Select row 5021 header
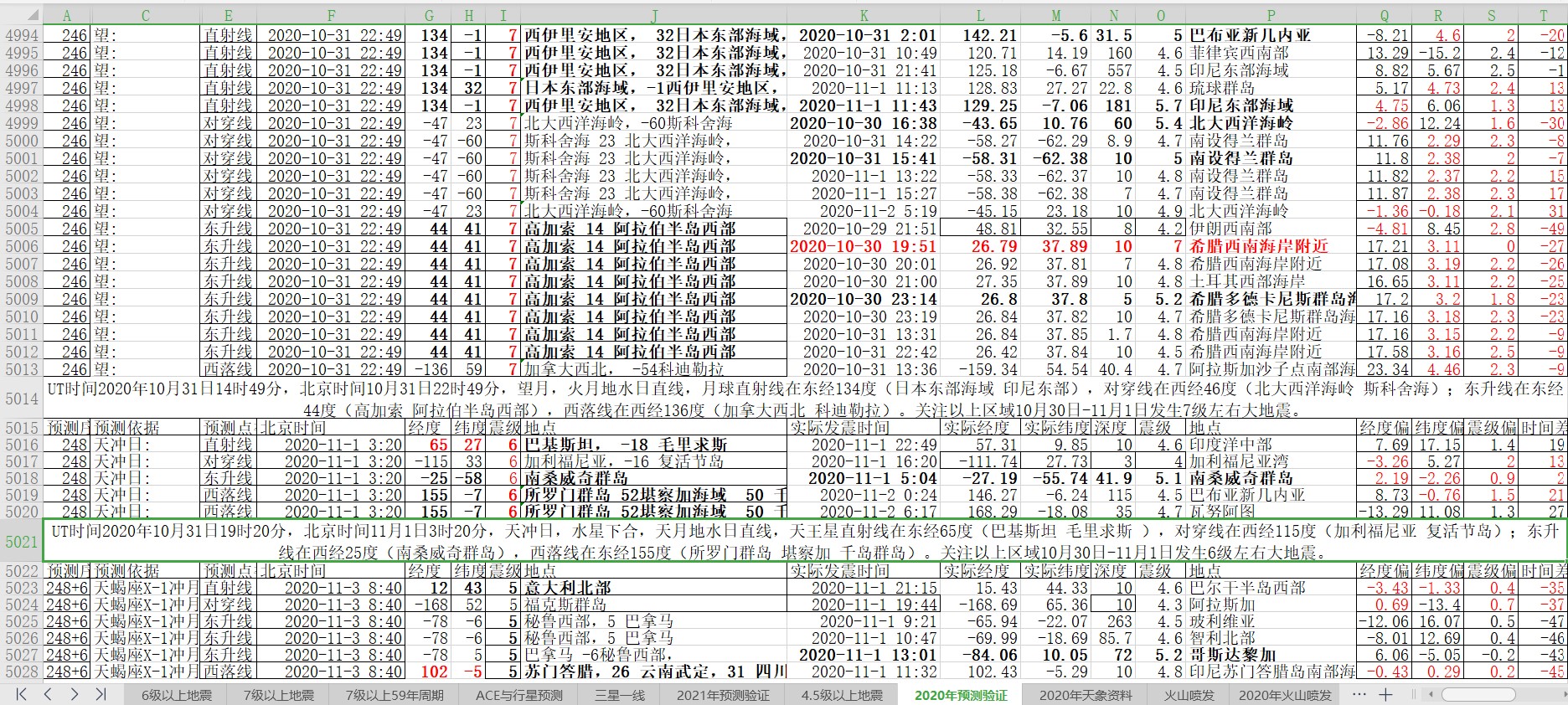The image size is (1568, 705). (21, 542)
